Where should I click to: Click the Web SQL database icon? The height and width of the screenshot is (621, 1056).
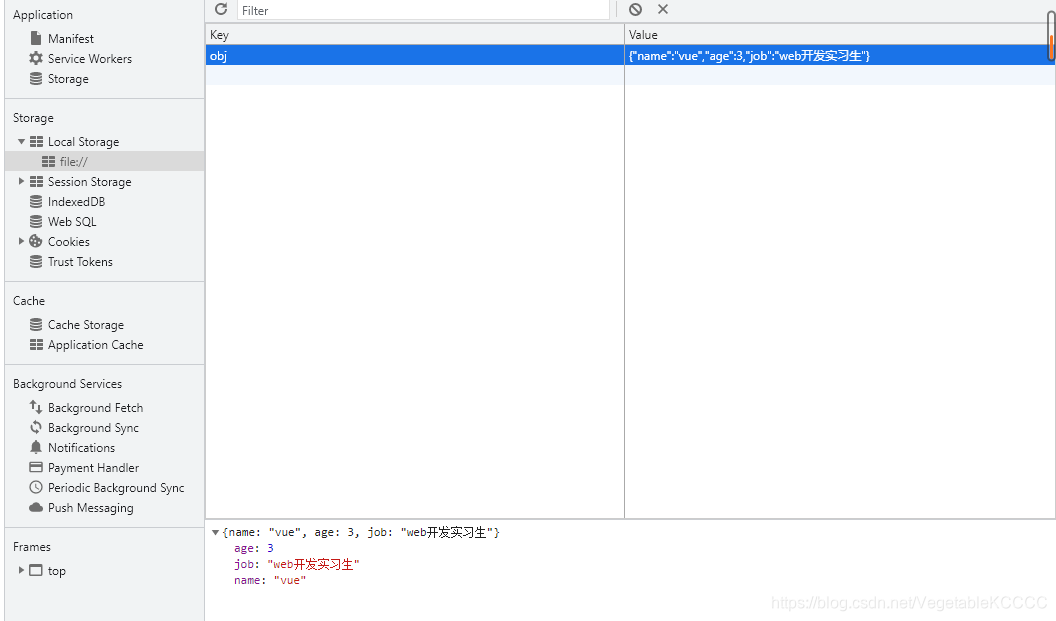coord(36,222)
